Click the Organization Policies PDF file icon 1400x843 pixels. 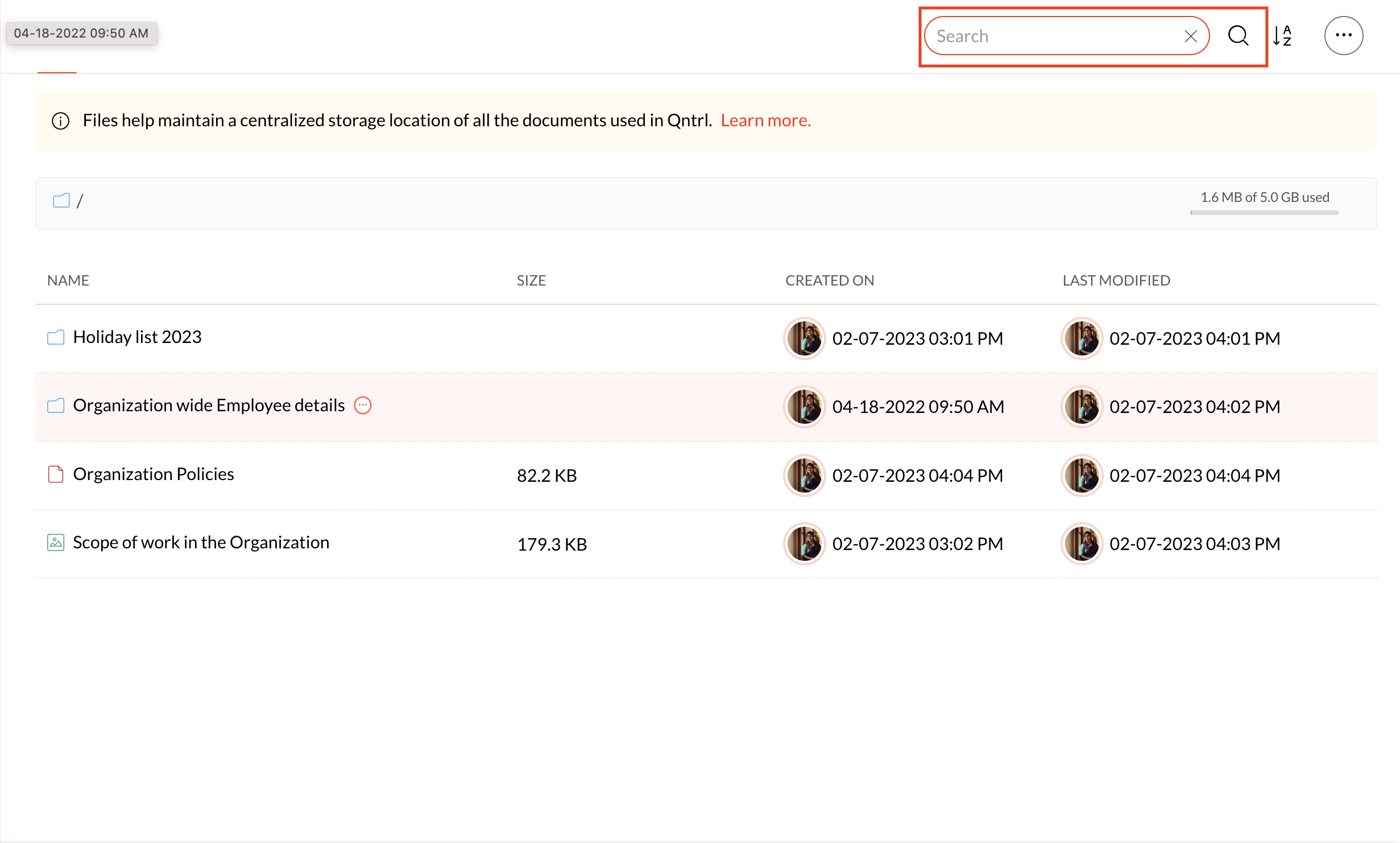(56, 474)
